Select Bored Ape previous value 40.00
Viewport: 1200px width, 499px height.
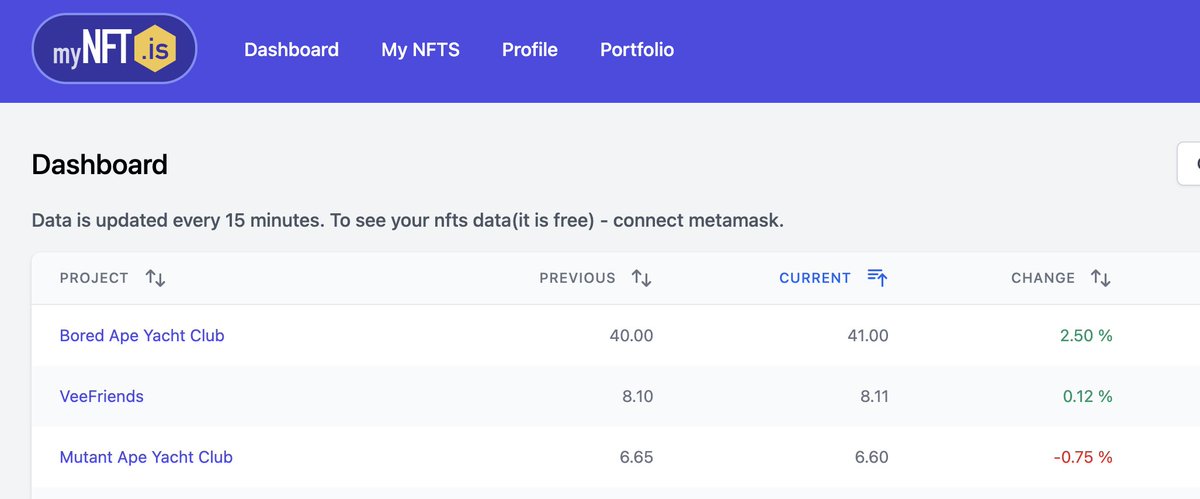(x=631, y=336)
